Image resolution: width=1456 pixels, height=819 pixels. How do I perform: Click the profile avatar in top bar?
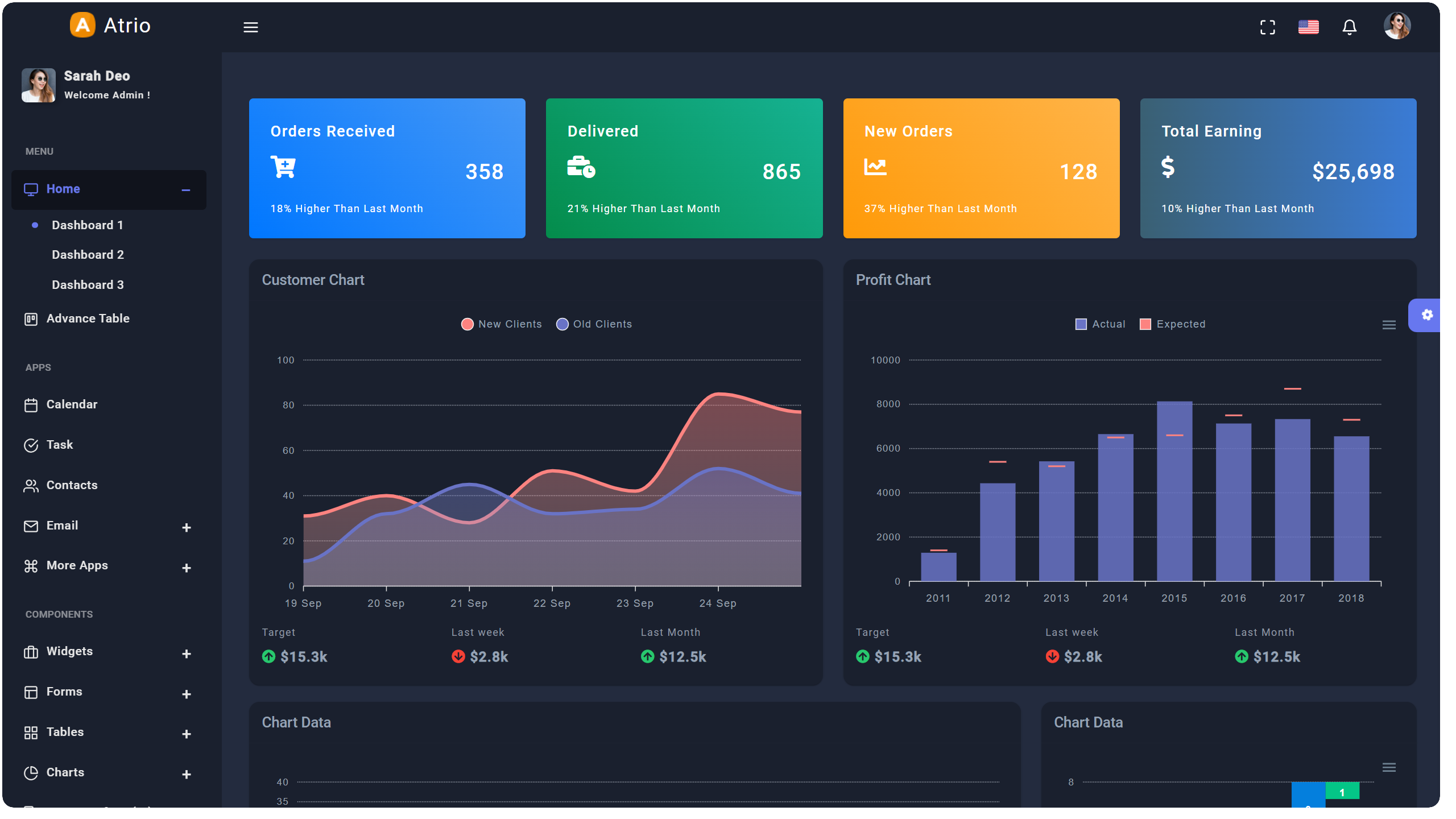(1398, 25)
